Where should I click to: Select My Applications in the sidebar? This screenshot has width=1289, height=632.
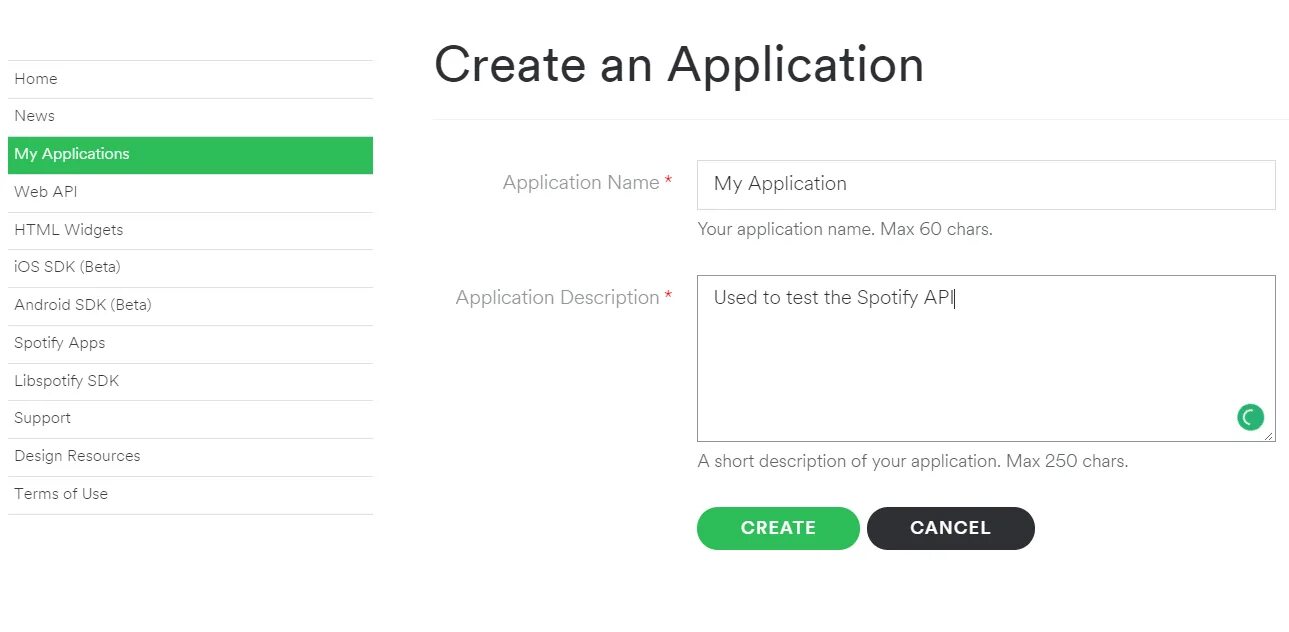click(x=190, y=155)
